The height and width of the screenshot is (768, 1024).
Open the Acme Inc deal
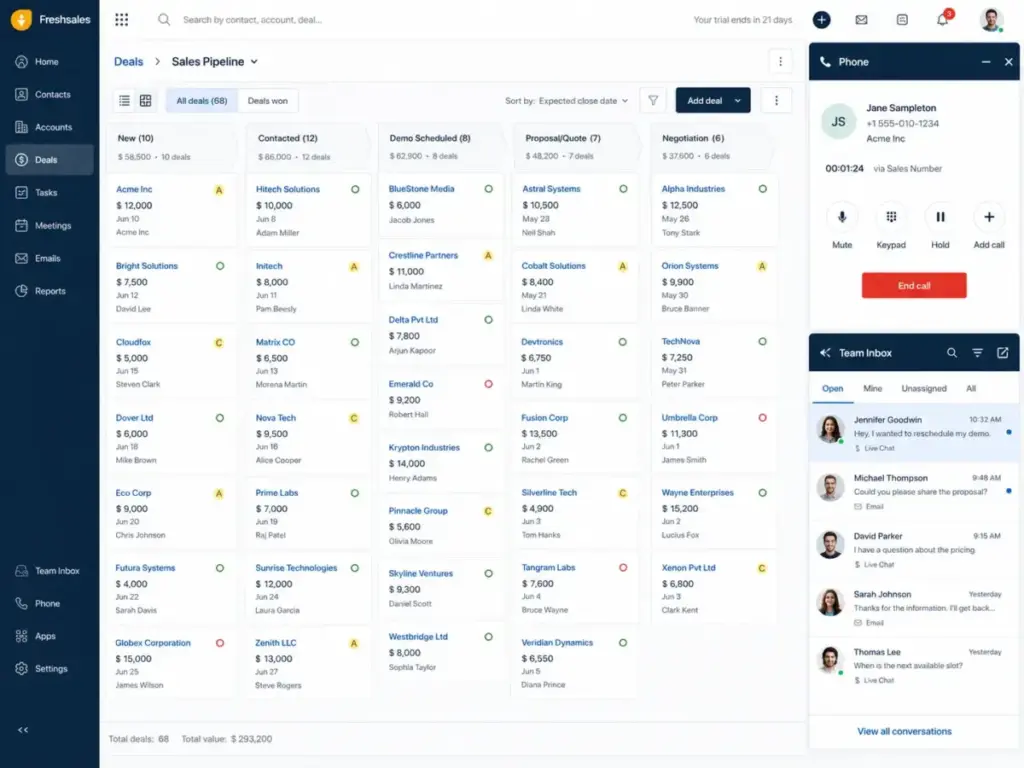click(134, 189)
